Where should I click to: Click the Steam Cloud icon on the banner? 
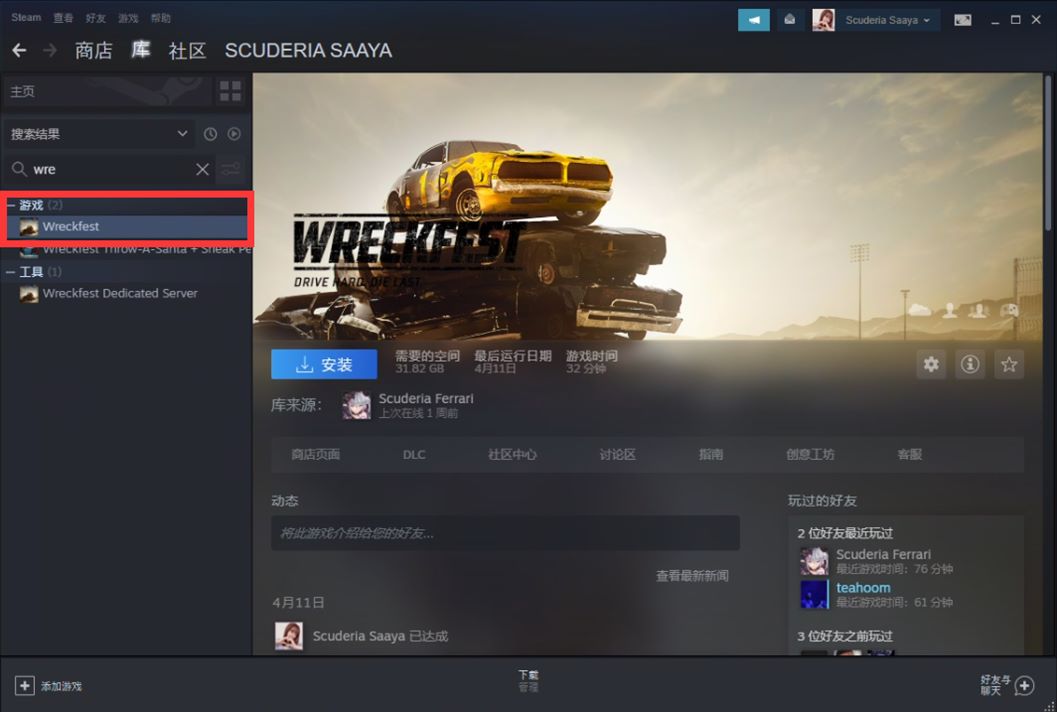tap(919, 310)
